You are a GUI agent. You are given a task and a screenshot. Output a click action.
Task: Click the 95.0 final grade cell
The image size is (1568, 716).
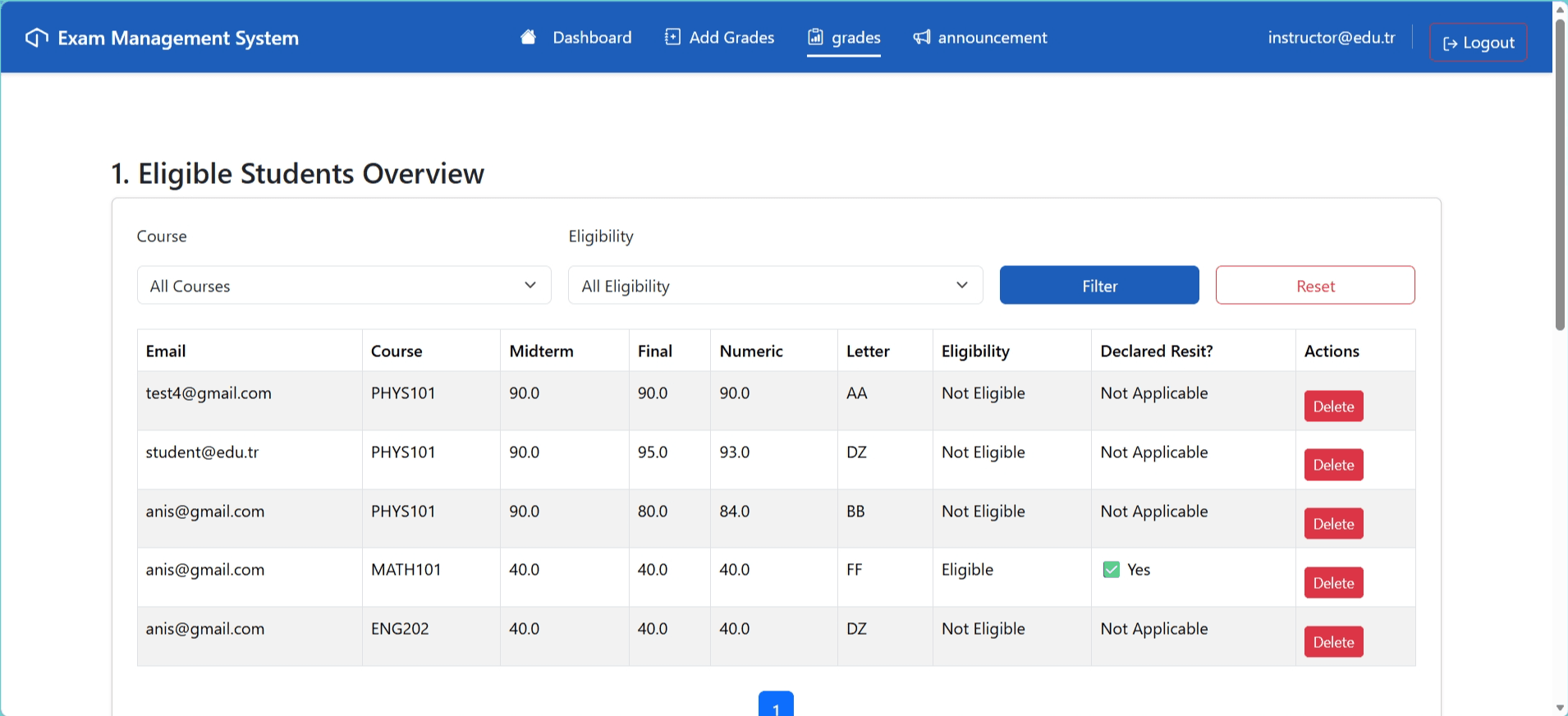tap(670, 460)
